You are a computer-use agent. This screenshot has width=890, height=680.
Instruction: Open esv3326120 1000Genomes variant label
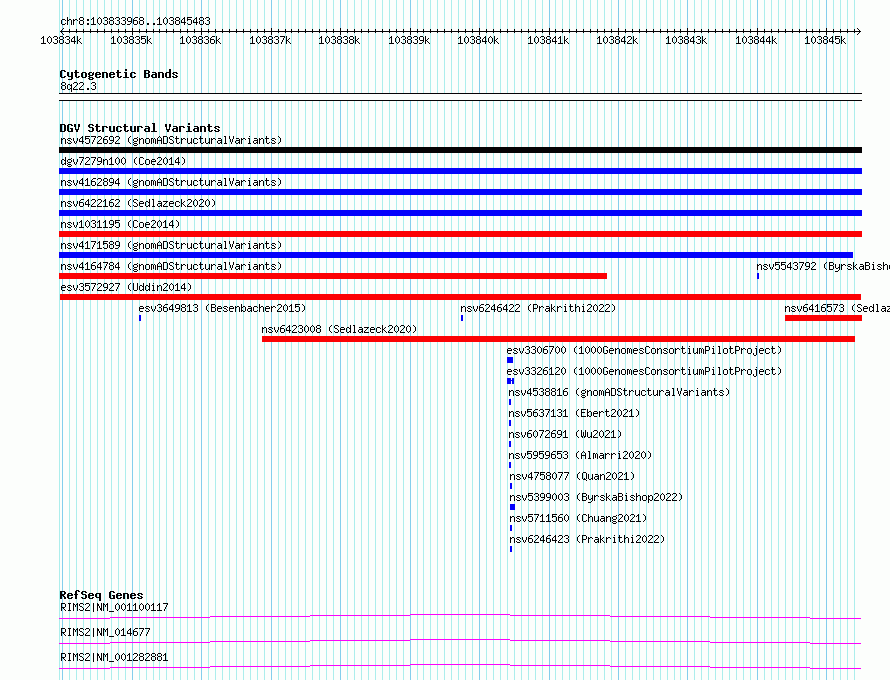[x=644, y=371]
